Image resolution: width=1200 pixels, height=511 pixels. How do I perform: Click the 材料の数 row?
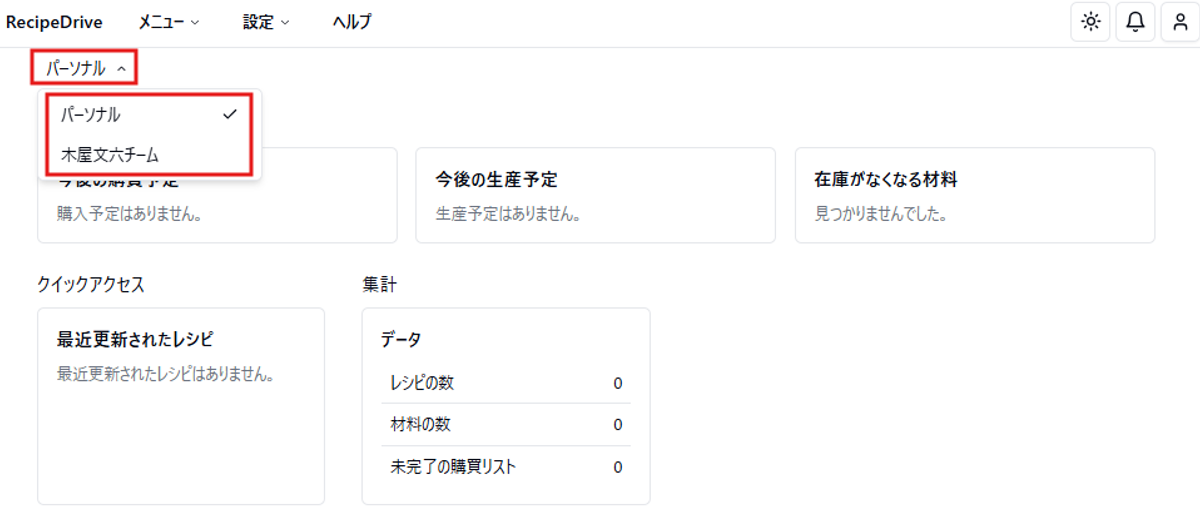[506, 425]
